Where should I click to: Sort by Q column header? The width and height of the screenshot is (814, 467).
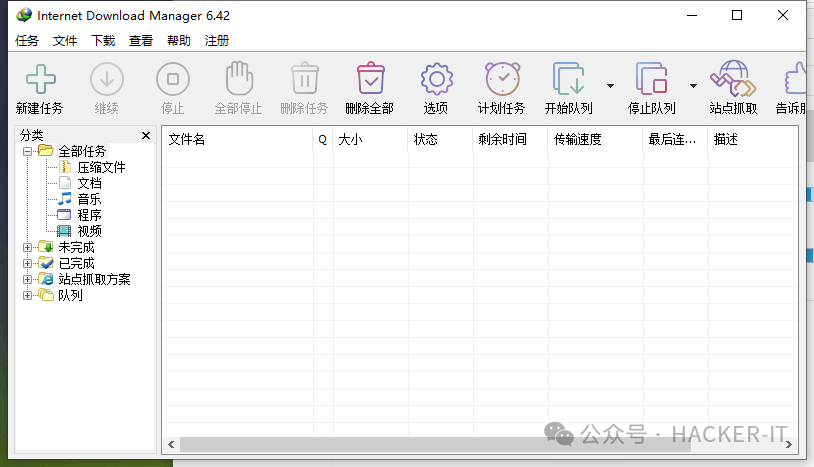pyautogui.click(x=323, y=139)
